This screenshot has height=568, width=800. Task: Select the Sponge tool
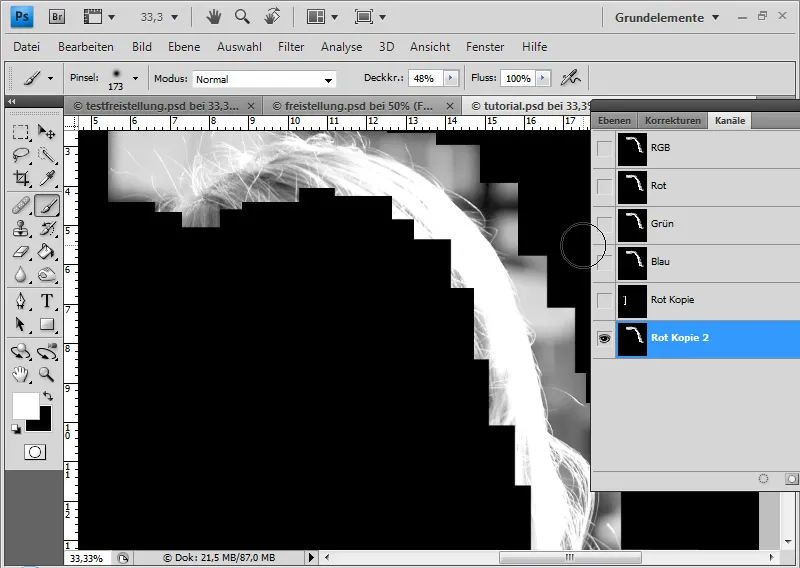pos(47,275)
